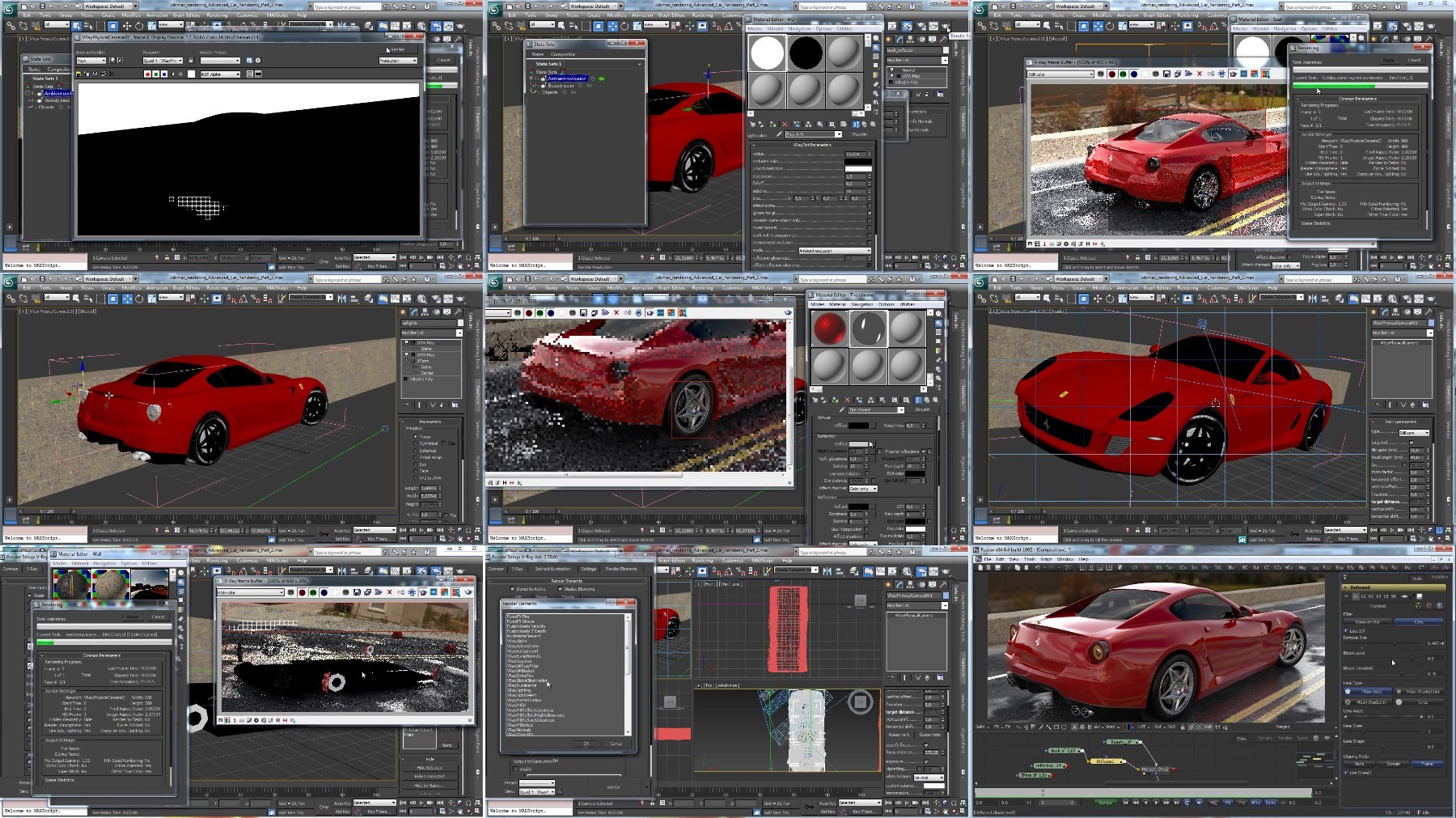Enable 'invert normal' in VRayDirt parameters
Image resolution: width=1456 pixels, height=818 pixels.
click(x=870, y=227)
